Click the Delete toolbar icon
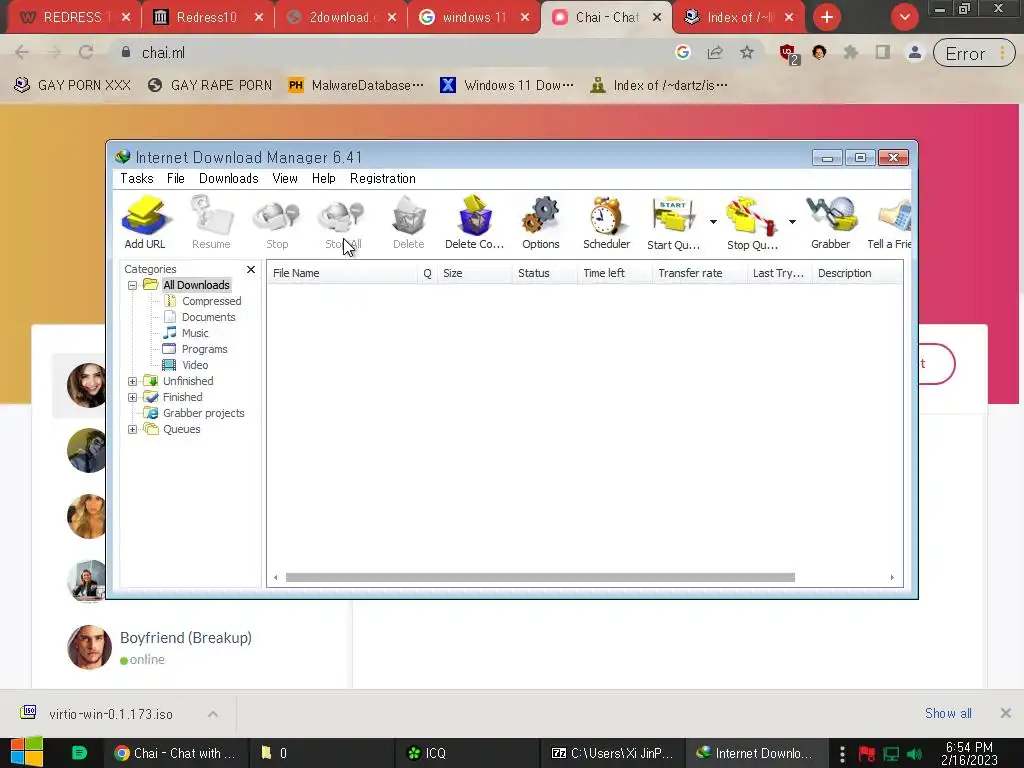This screenshot has width=1024, height=768. [x=409, y=222]
